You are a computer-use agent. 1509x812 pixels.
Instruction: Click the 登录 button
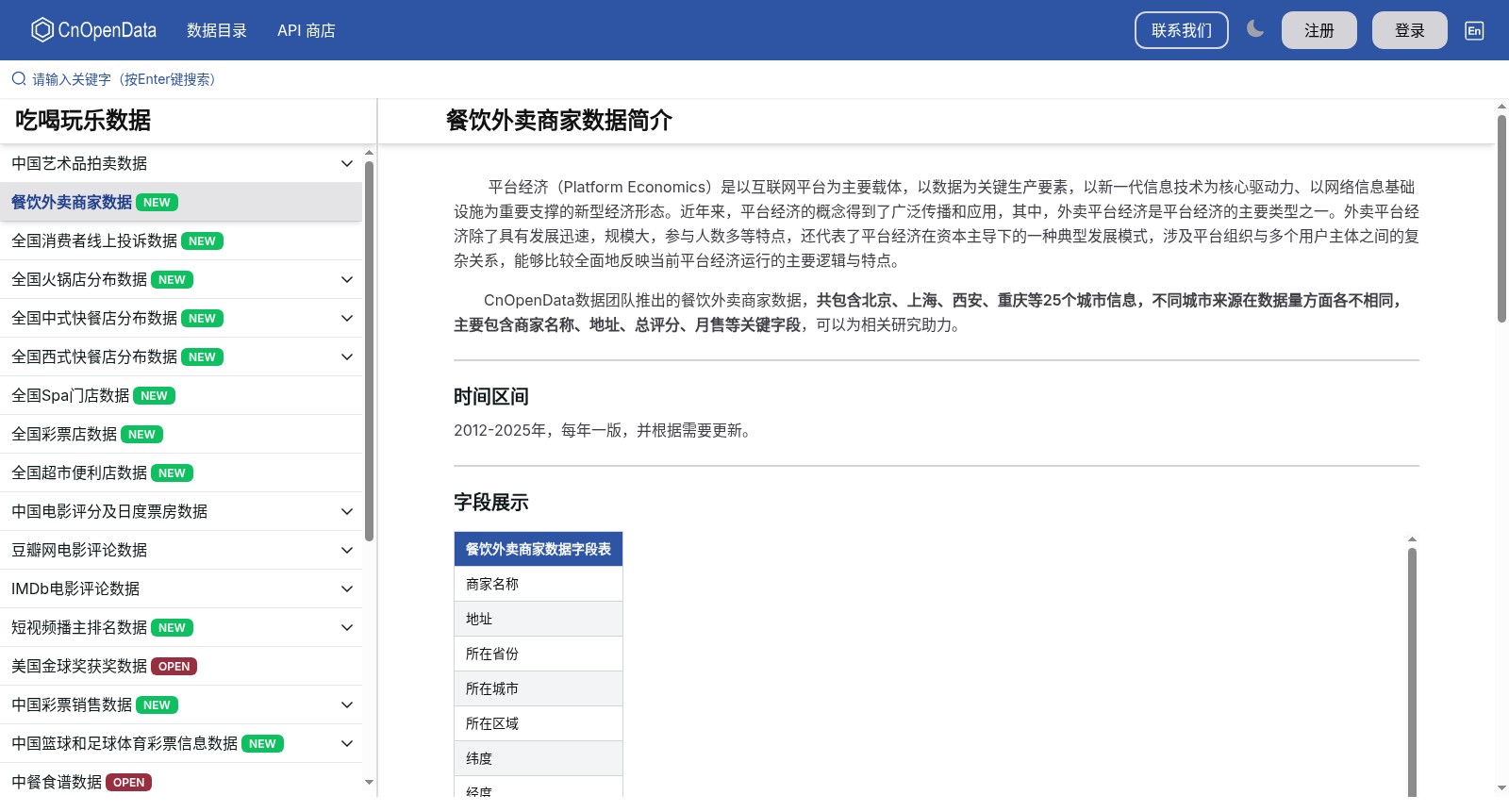[x=1410, y=30]
